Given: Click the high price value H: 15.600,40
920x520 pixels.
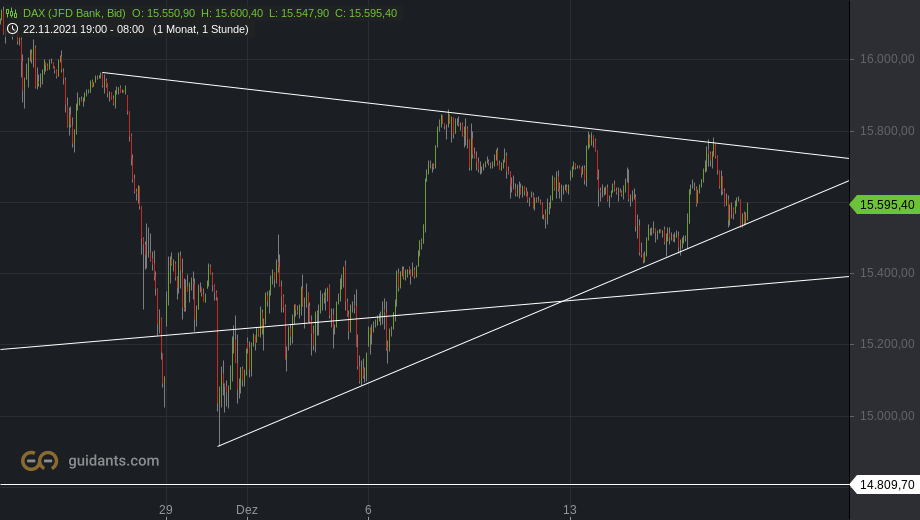Looking at the screenshot, I should tap(232, 13).
